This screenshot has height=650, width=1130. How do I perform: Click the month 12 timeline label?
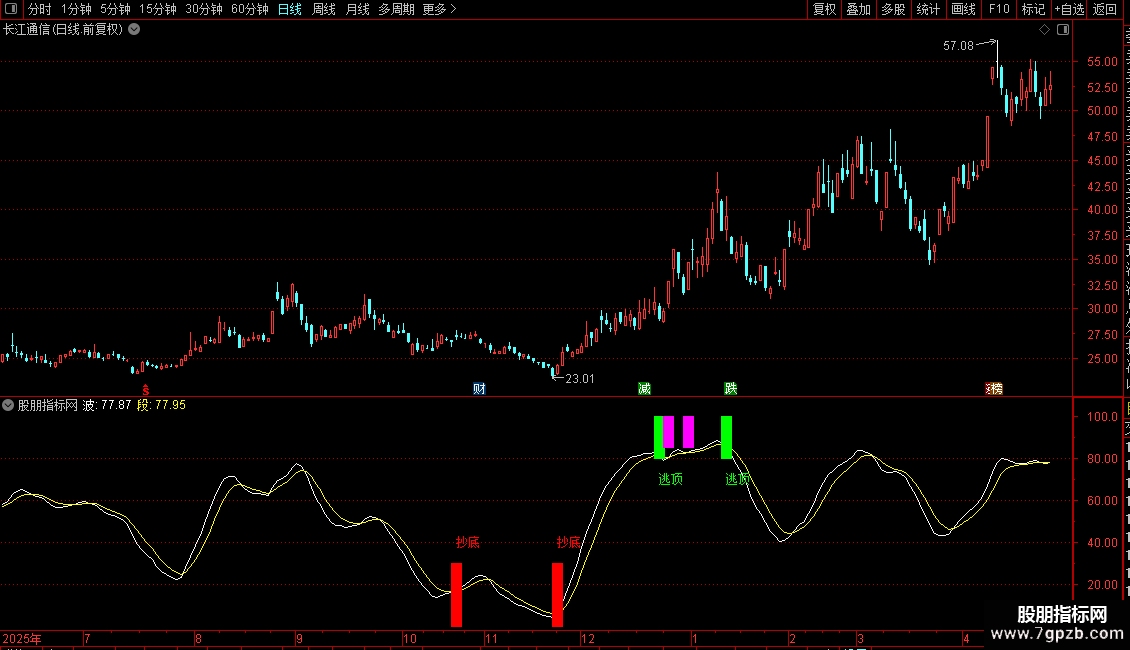[x=588, y=638]
